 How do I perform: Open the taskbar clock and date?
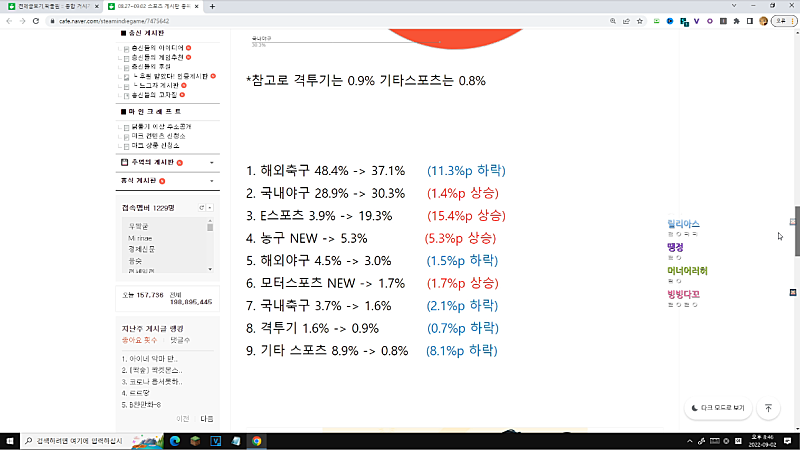point(762,441)
